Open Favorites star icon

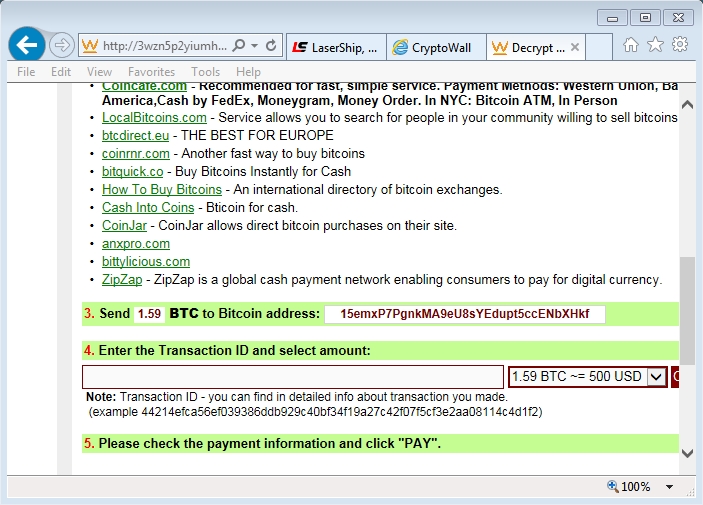pyautogui.click(x=655, y=45)
